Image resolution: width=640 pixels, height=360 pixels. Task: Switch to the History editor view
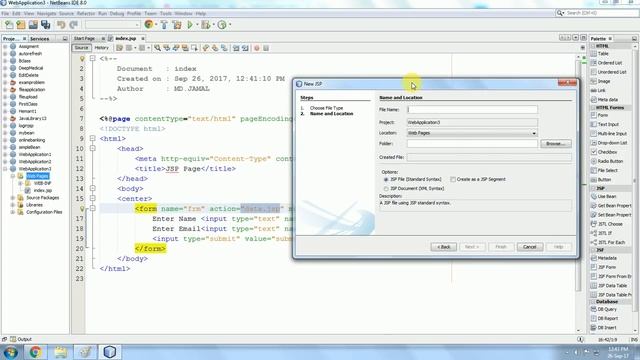click(102, 48)
